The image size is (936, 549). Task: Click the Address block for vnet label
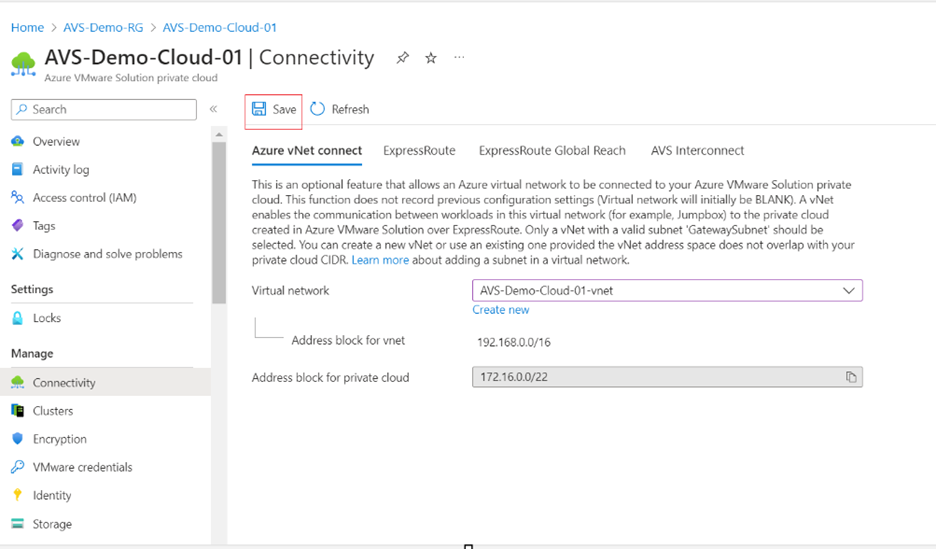point(348,341)
